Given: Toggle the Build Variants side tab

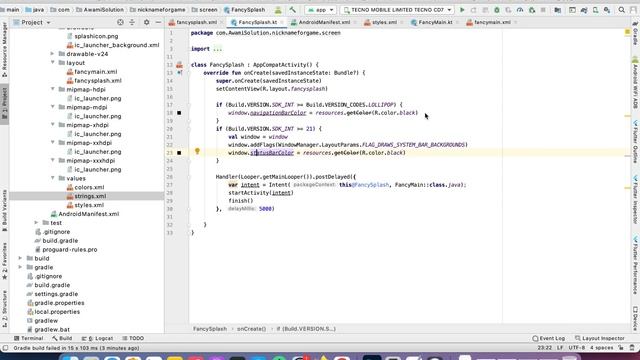Looking at the screenshot, I should click(4, 210).
